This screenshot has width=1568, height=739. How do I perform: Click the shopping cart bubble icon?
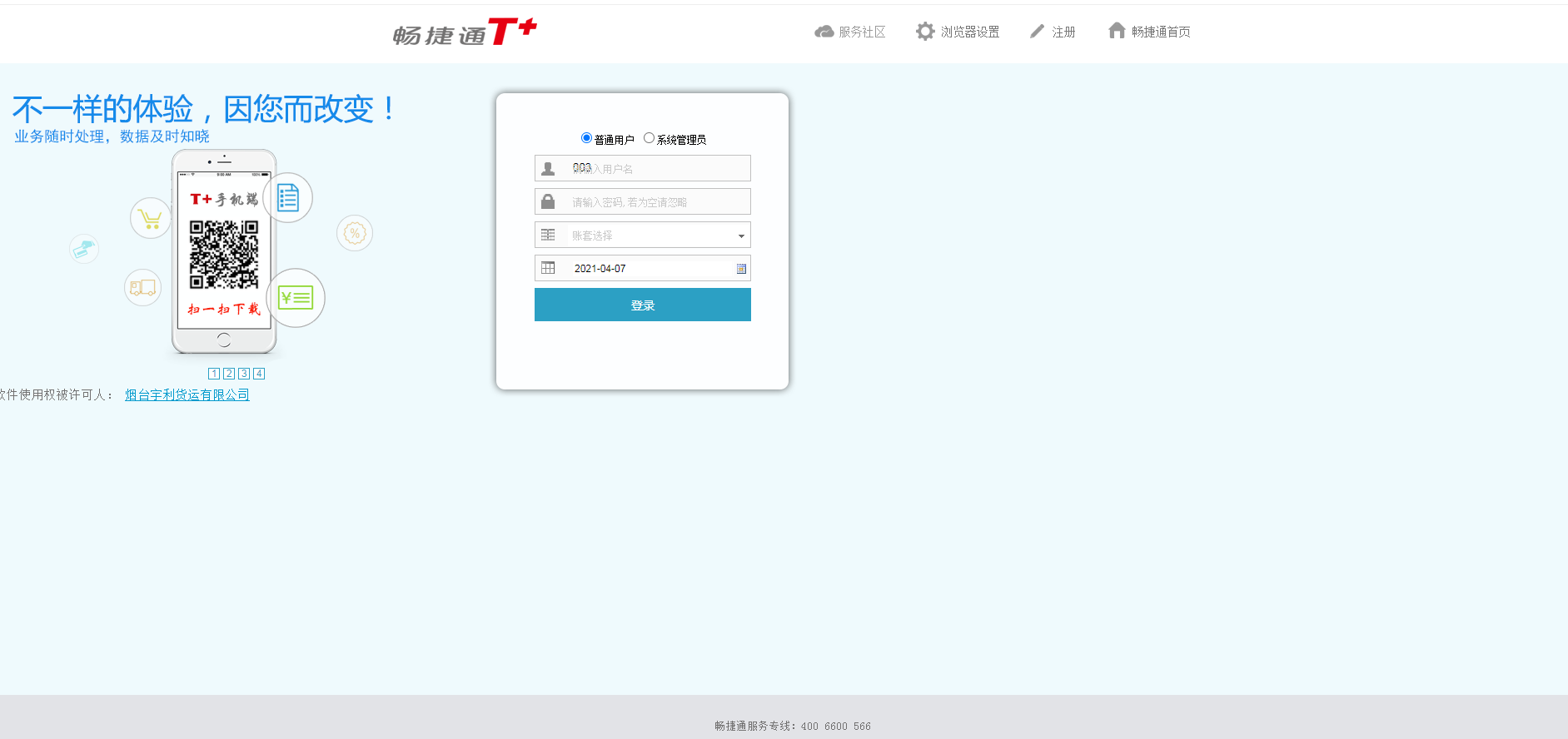click(151, 219)
